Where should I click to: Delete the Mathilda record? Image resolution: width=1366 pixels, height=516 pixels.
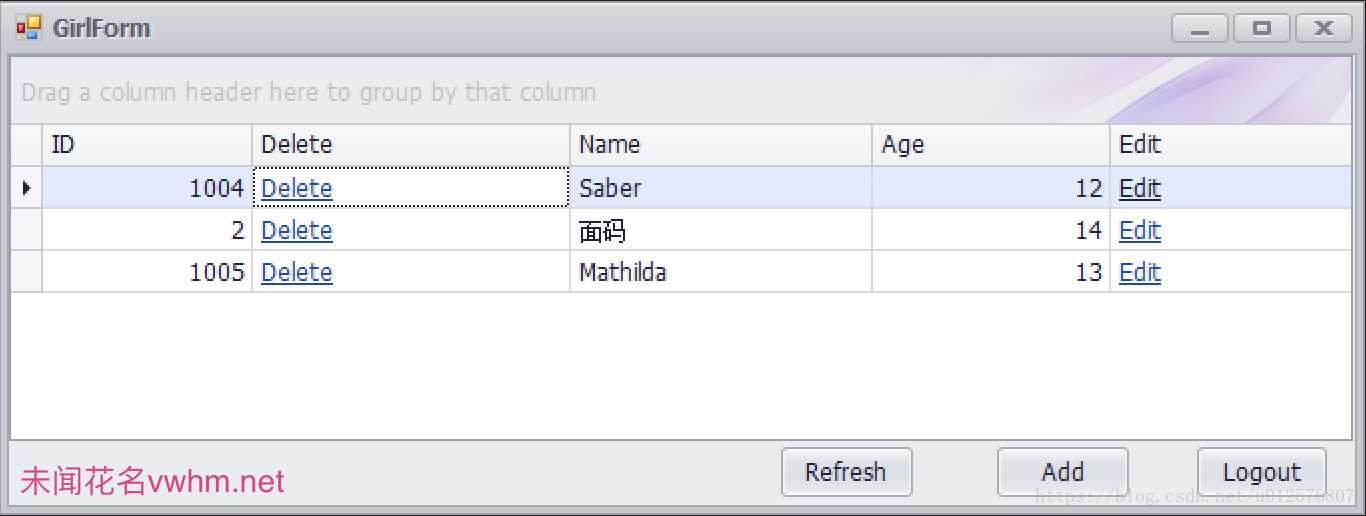point(297,272)
